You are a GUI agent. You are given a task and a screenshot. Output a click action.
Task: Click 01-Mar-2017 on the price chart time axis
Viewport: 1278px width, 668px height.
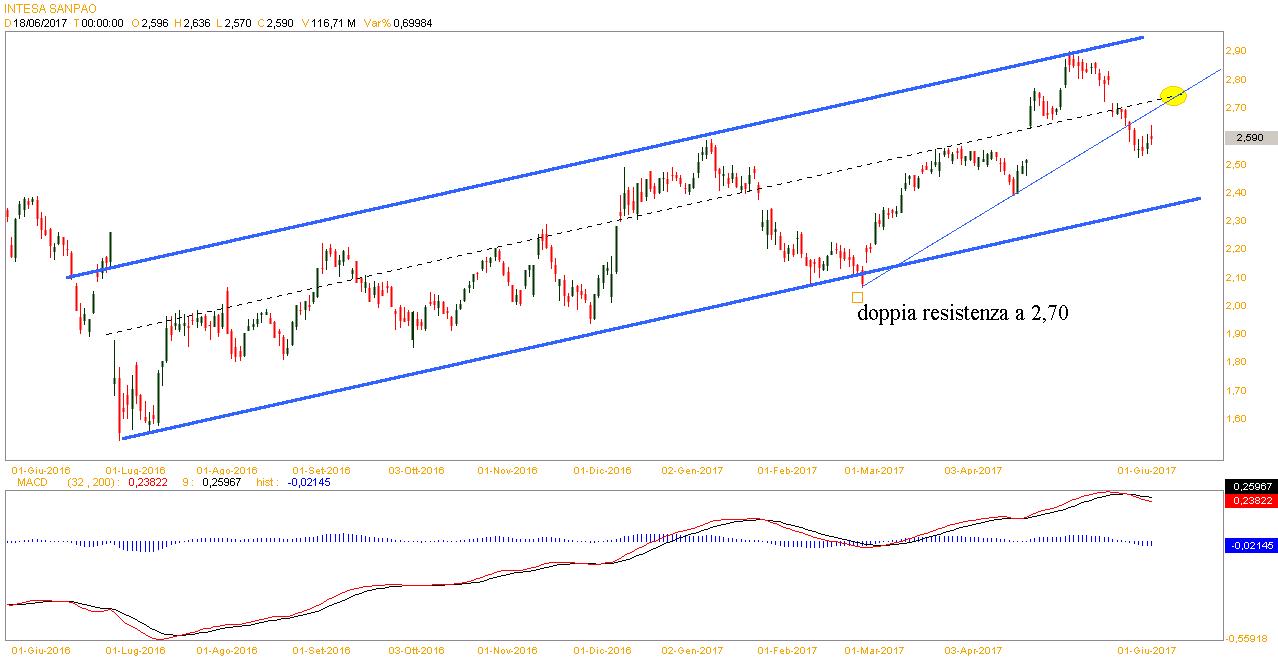(x=874, y=469)
